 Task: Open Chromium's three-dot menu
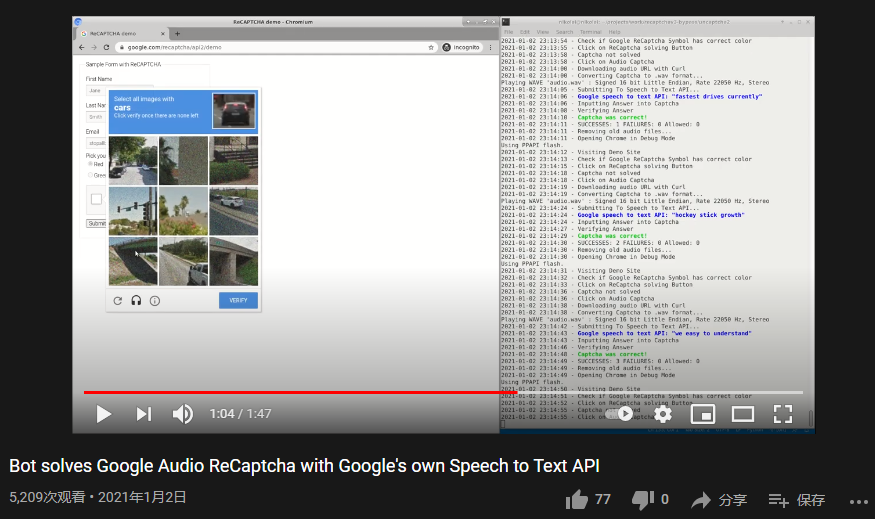(x=491, y=47)
